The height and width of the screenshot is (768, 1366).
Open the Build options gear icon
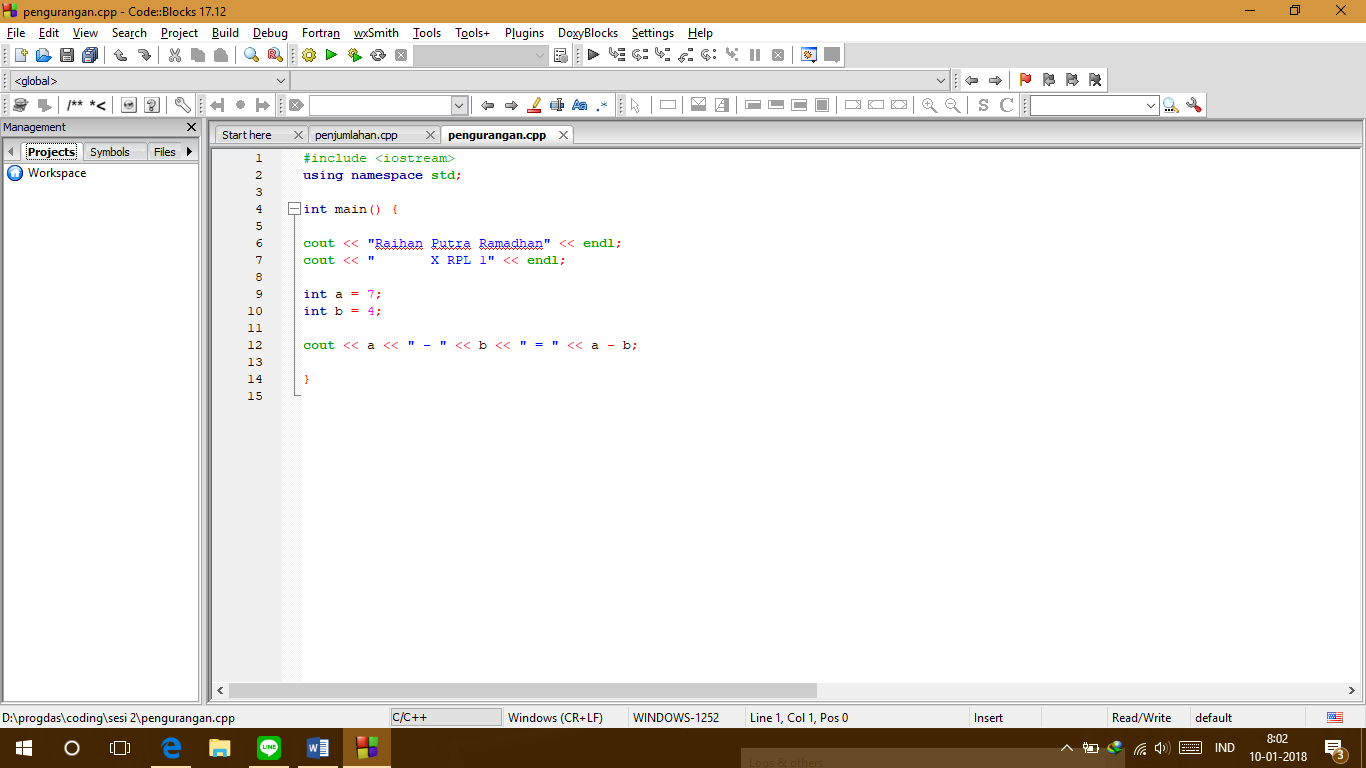(x=309, y=55)
